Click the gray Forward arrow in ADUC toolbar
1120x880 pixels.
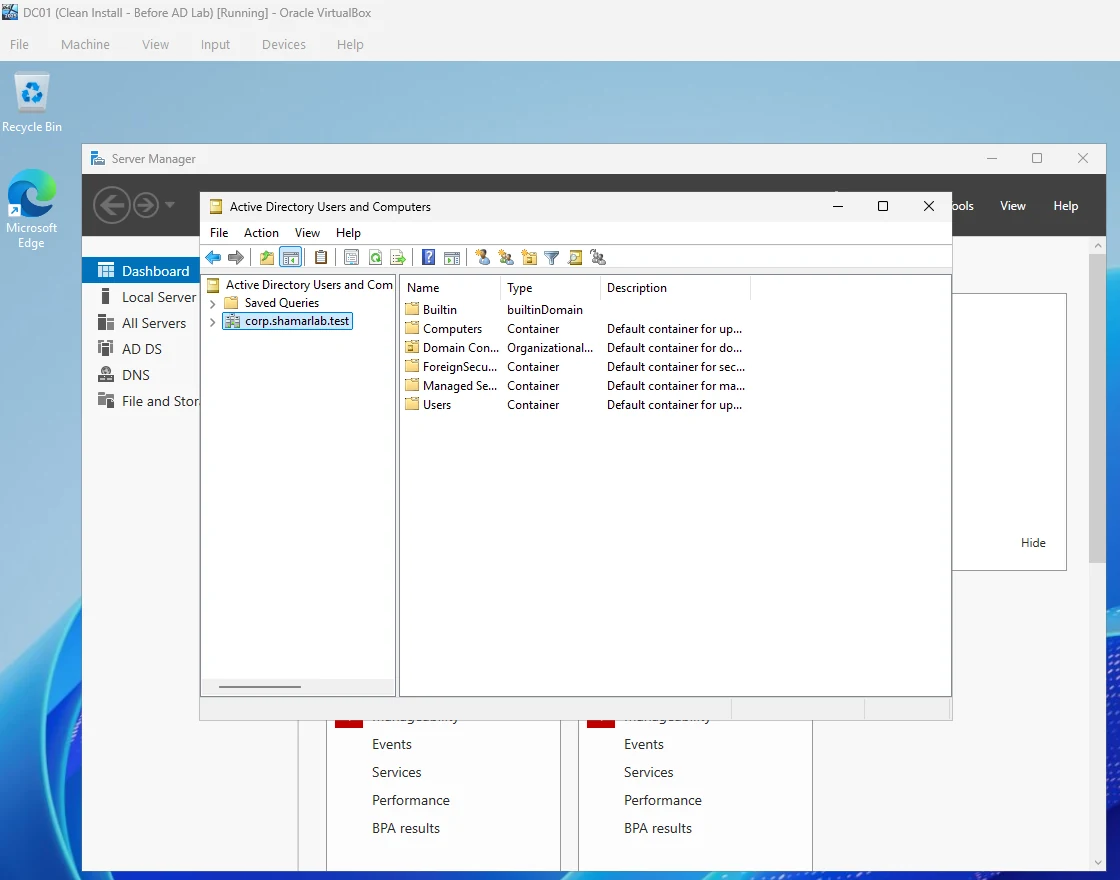point(236,258)
